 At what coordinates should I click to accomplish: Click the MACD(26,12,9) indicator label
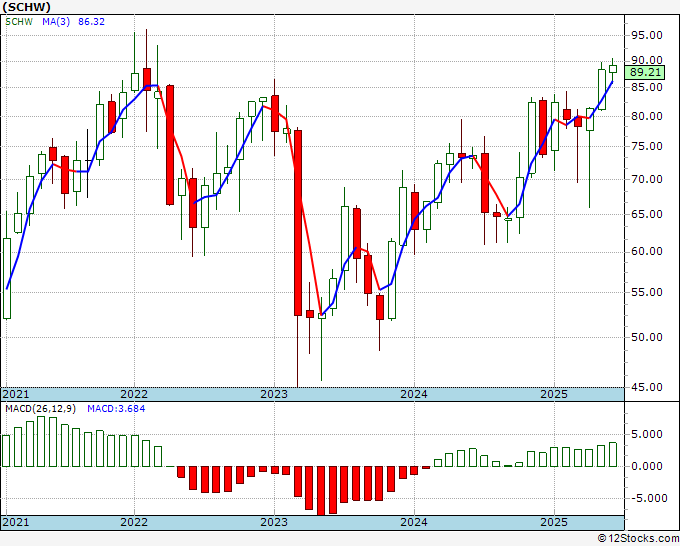click(41, 409)
